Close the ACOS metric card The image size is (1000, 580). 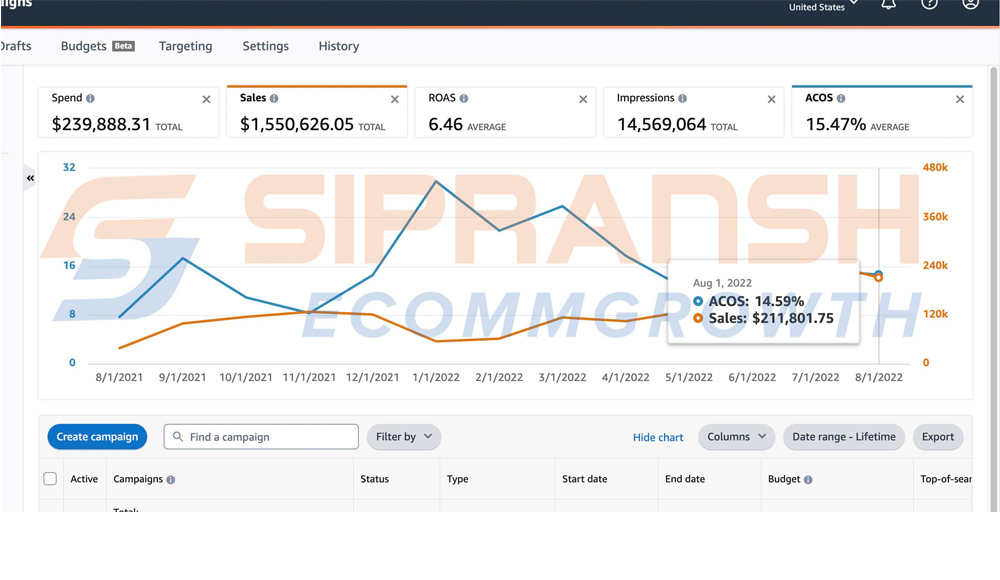pyautogui.click(x=959, y=100)
